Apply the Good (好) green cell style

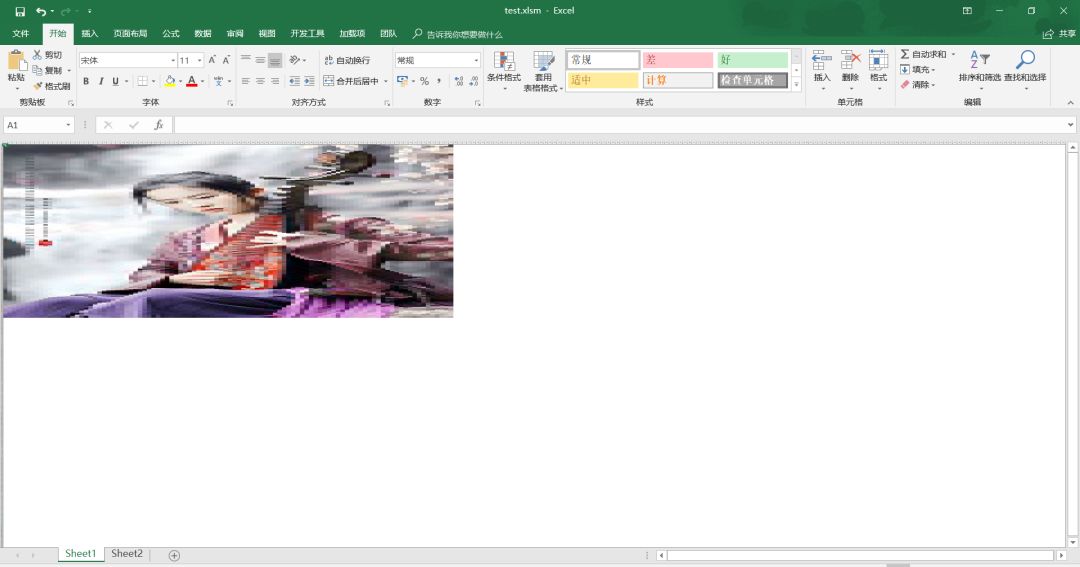[753, 60]
